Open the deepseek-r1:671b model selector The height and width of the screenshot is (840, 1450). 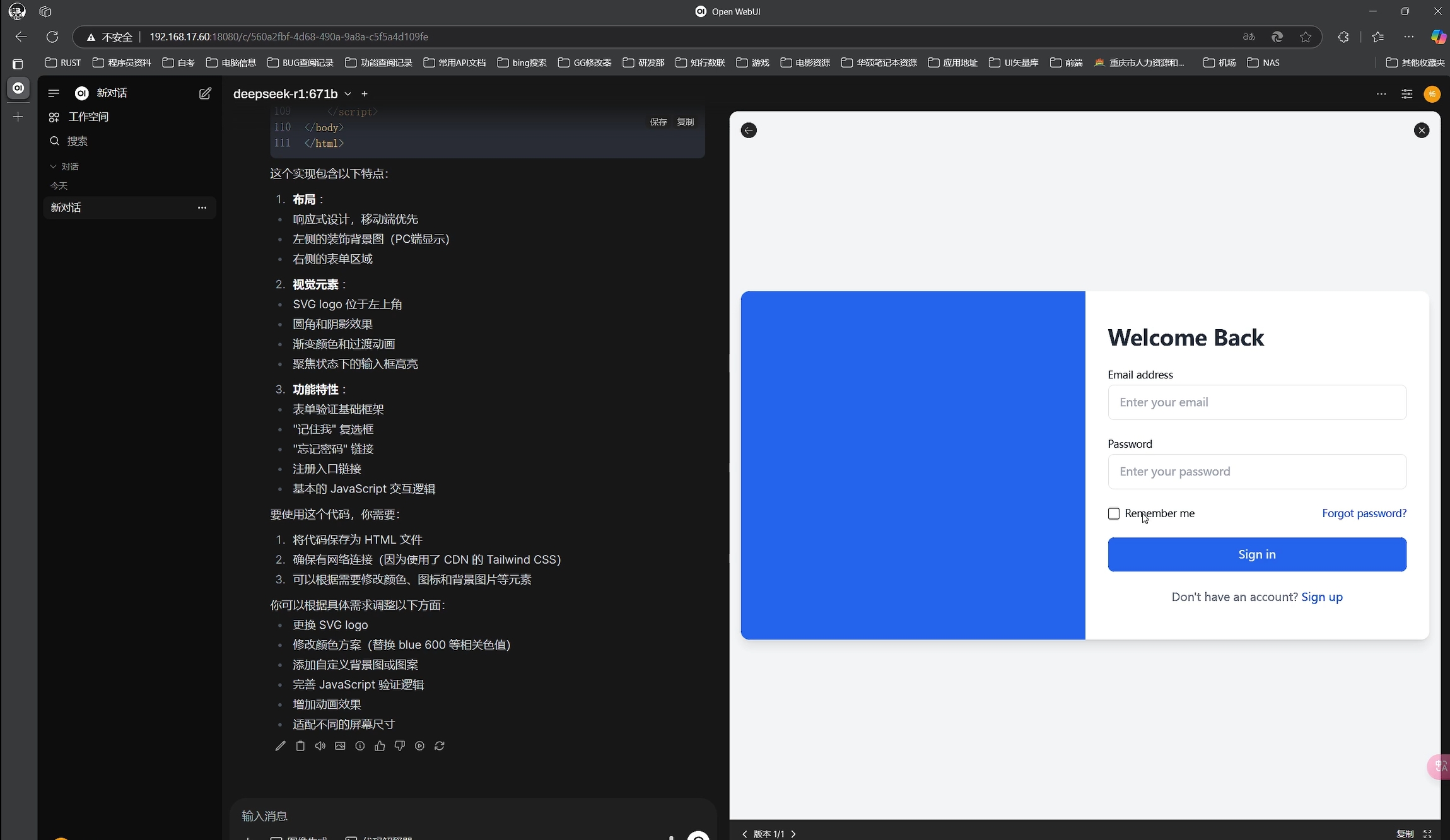(x=292, y=94)
